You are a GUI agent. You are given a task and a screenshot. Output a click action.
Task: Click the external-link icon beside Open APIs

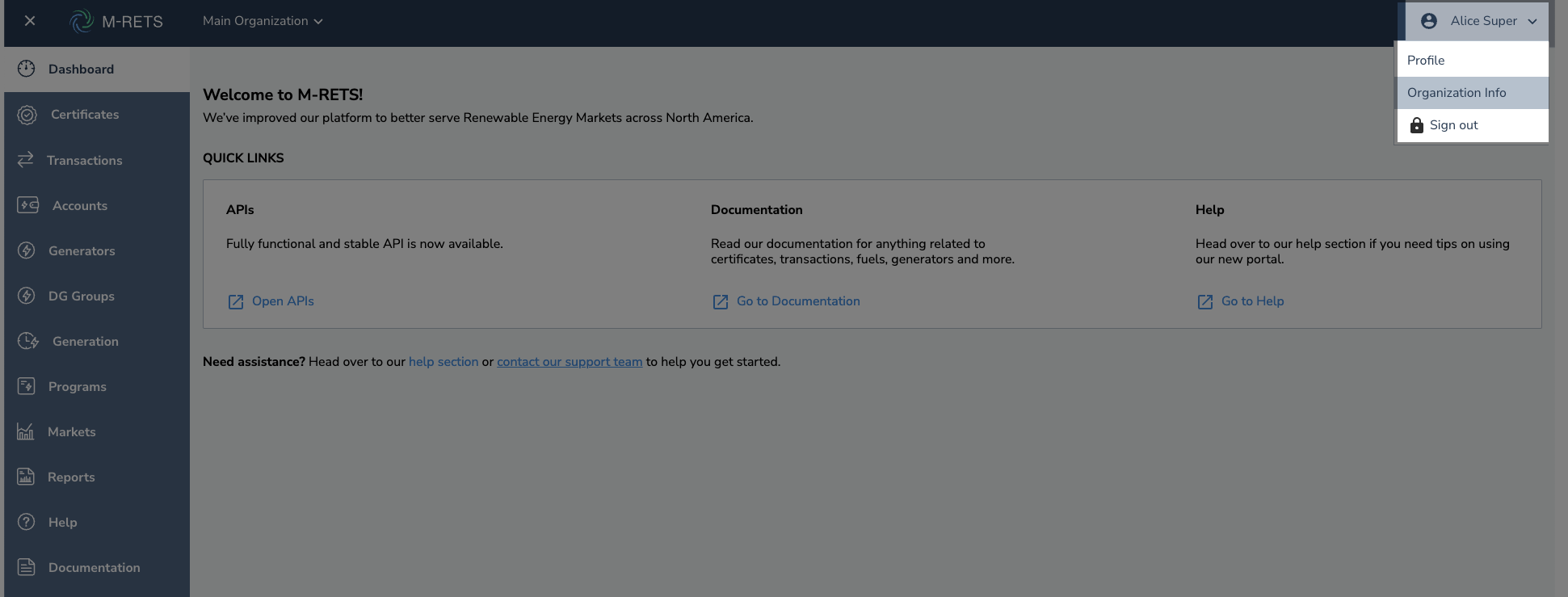tap(236, 302)
